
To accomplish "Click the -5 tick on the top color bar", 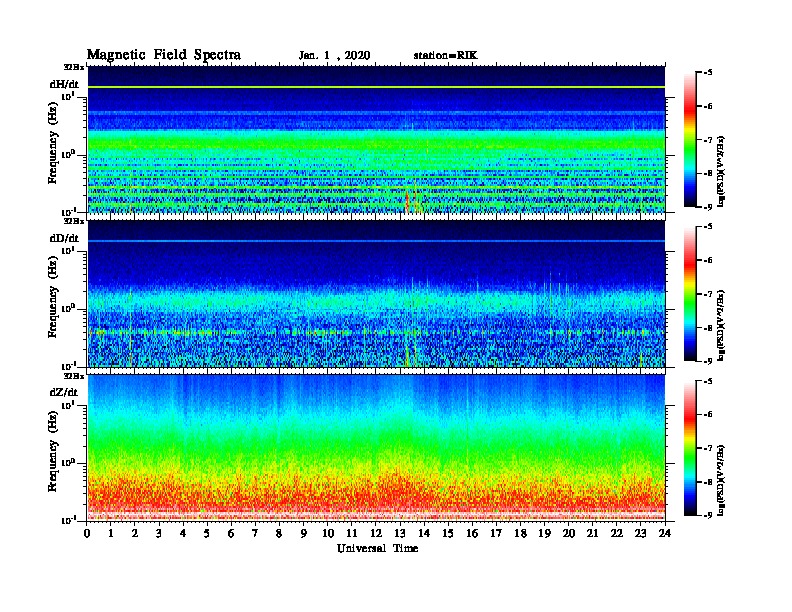I will 707,73.
